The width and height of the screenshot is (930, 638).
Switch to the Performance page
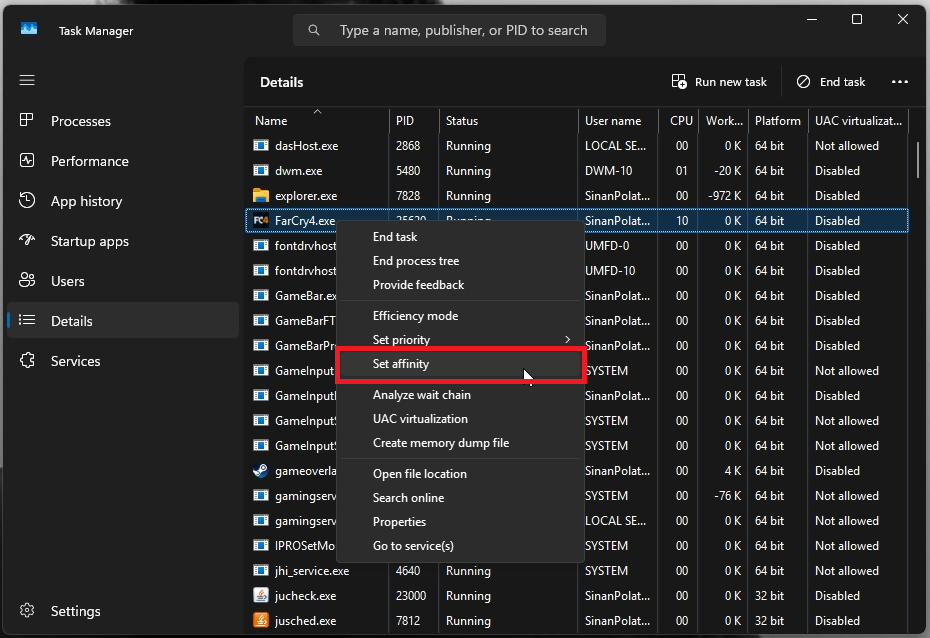click(x=123, y=161)
